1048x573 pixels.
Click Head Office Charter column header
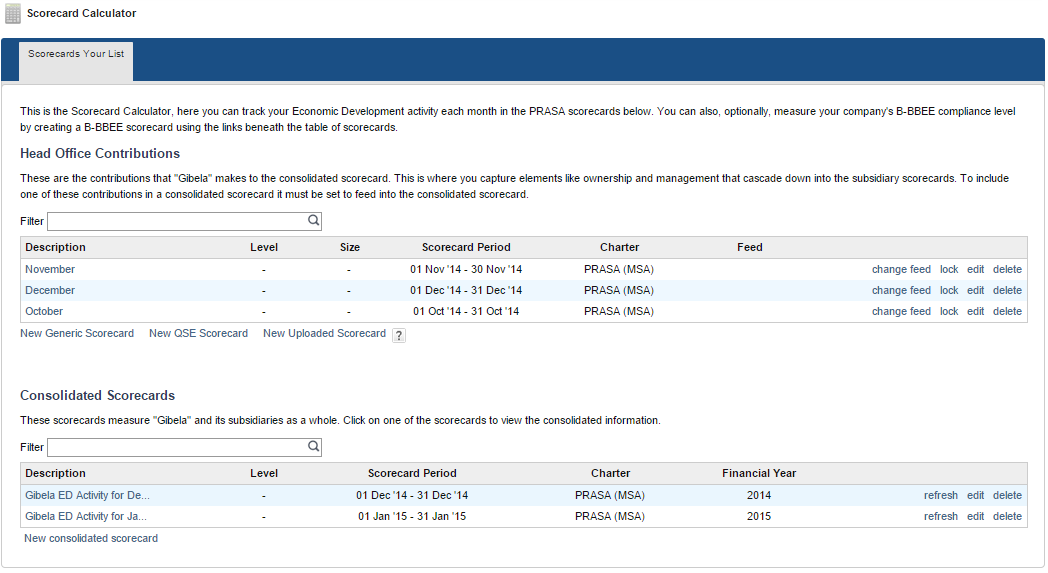620,247
